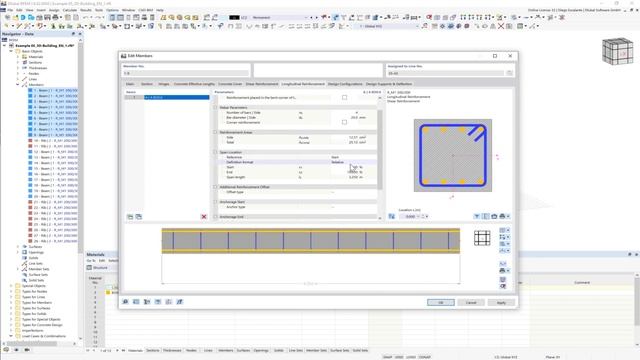
Task: Click the camera icon below section preview
Action: [494, 216]
